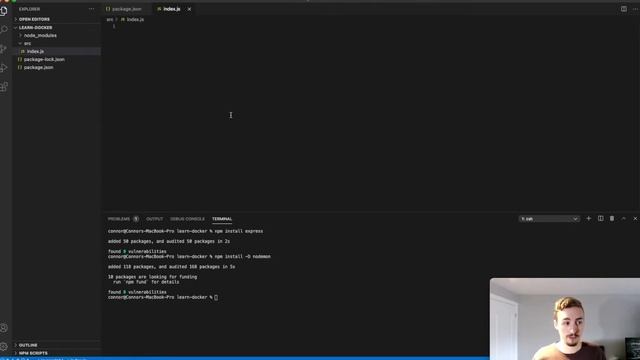
Task: Expand the node_modules folder
Action: (x=56, y=36)
